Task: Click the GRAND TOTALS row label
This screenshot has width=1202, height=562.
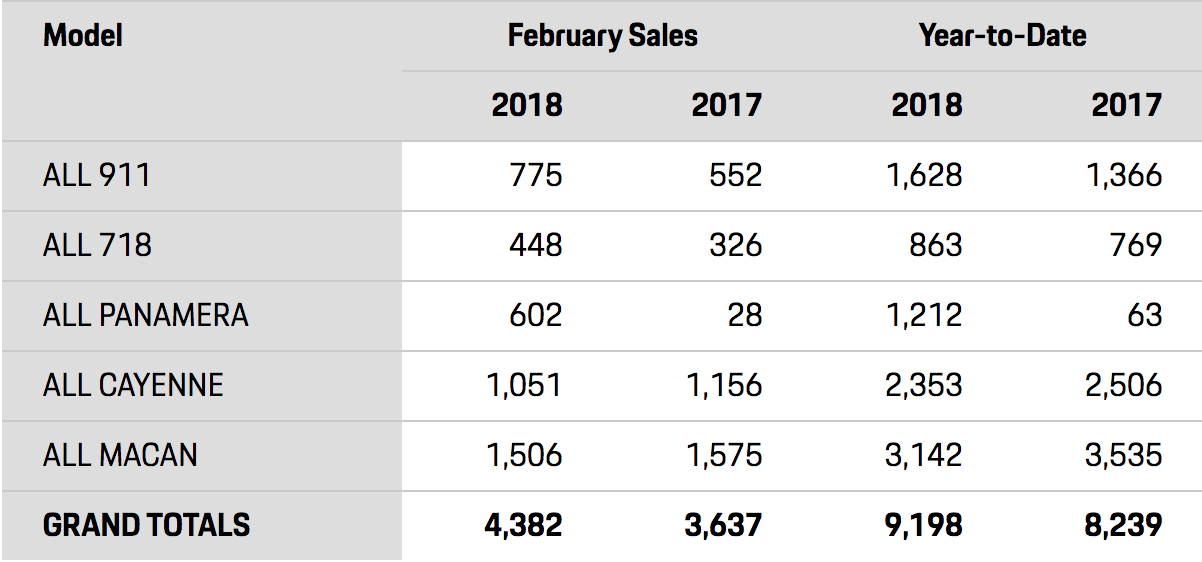Action: coord(146,526)
